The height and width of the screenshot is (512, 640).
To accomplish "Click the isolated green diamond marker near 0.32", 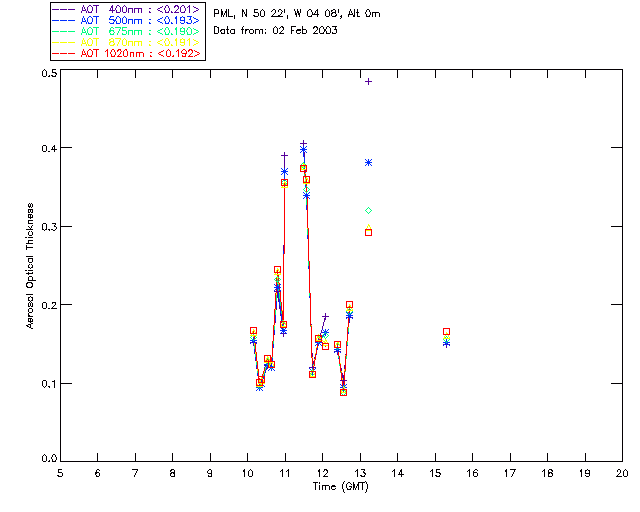I will (x=369, y=211).
